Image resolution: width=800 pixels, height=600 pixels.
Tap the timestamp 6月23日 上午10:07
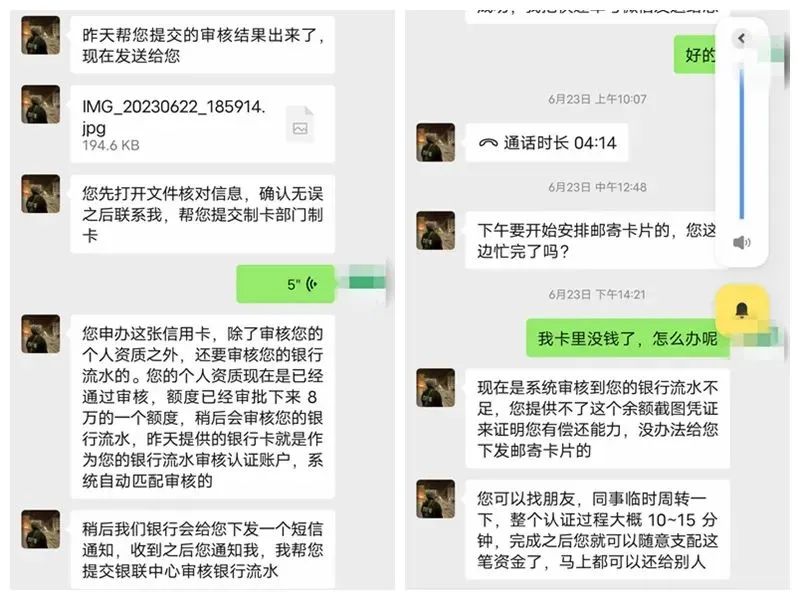pyautogui.click(x=597, y=99)
